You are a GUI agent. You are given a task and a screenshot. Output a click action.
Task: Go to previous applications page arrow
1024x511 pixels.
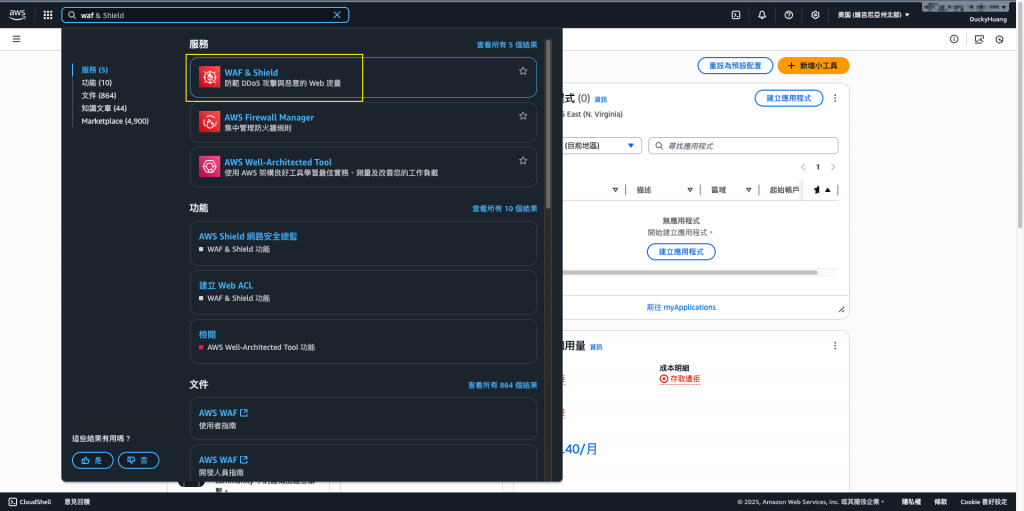803,167
